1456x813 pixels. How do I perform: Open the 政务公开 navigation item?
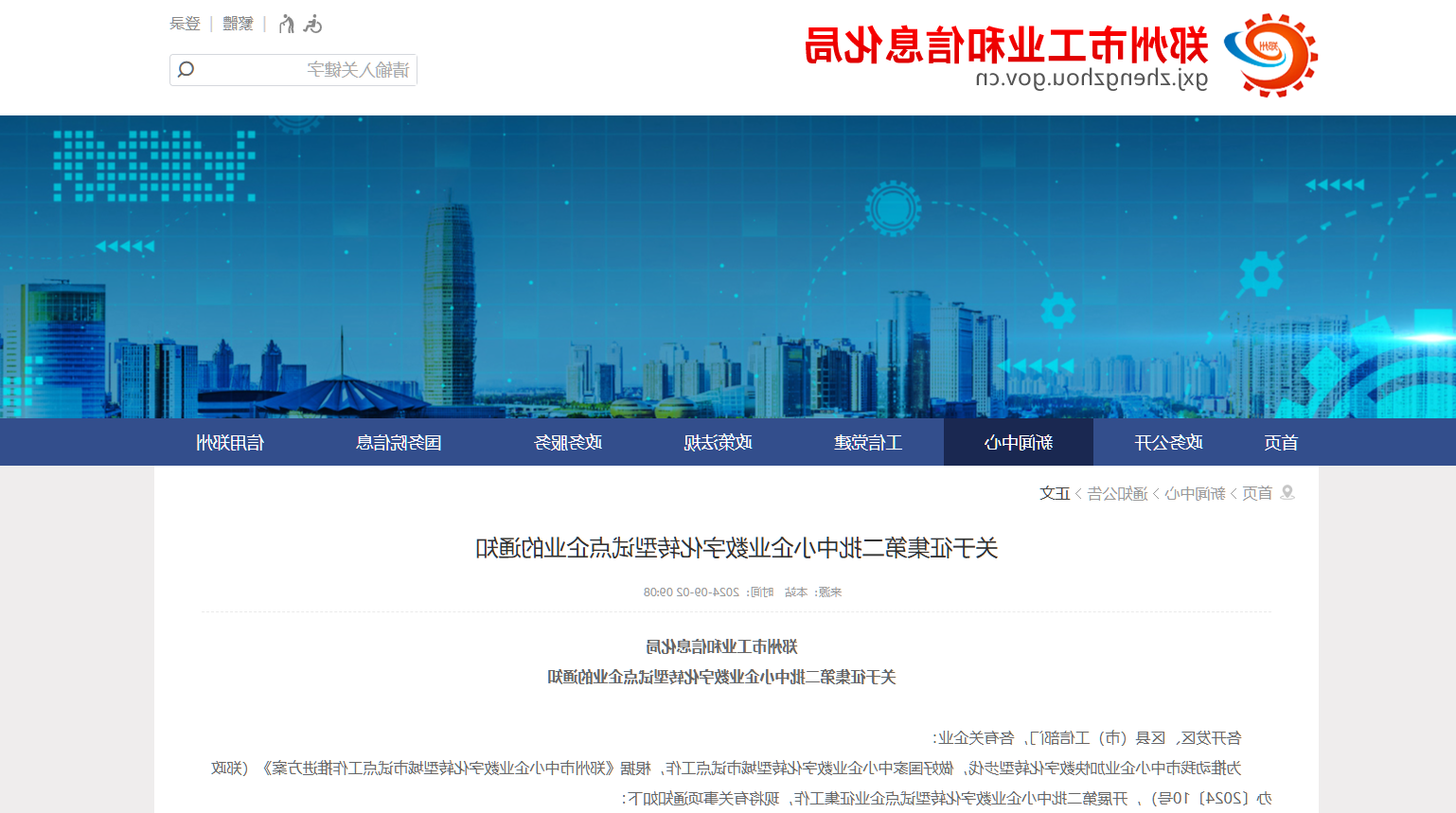point(1168,442)
